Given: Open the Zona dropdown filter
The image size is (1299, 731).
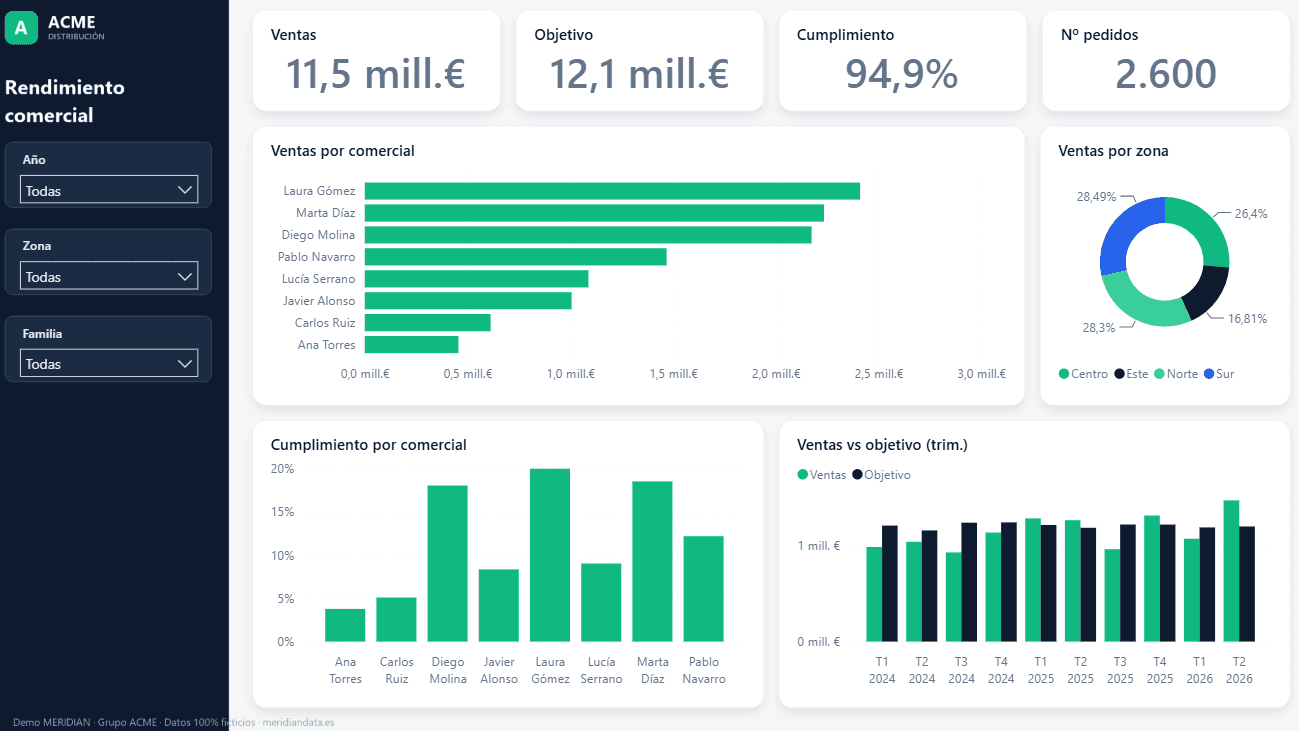Looking at the screenshot, I should coord(109,276).
